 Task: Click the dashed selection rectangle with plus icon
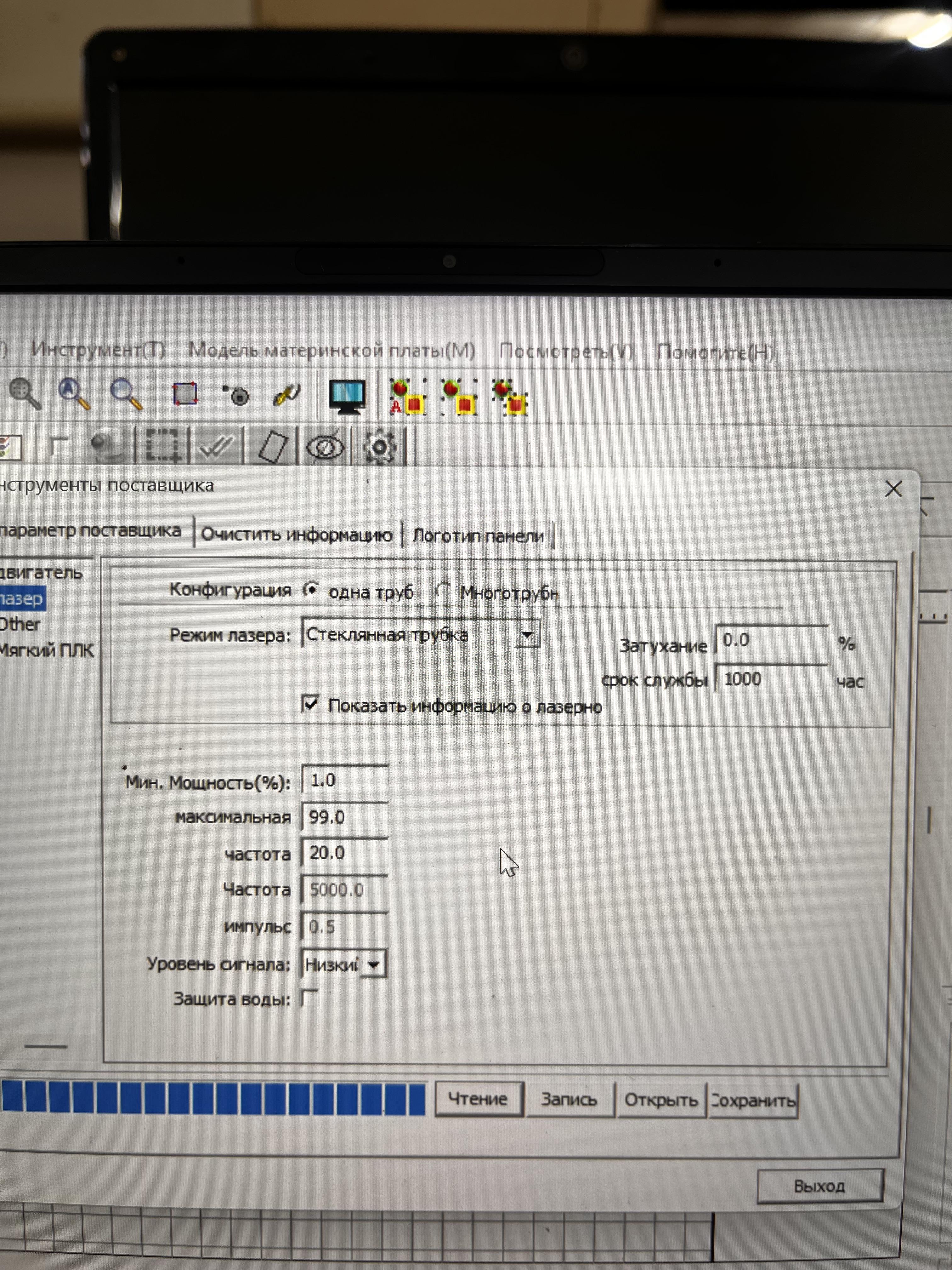(163, 446)
